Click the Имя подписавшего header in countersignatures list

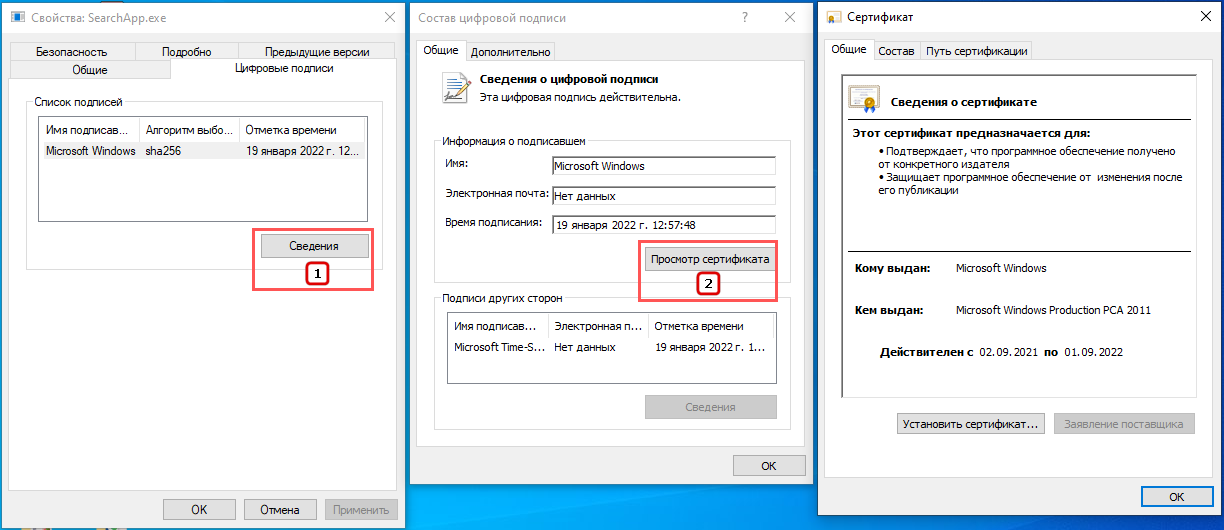click(499, 326)
